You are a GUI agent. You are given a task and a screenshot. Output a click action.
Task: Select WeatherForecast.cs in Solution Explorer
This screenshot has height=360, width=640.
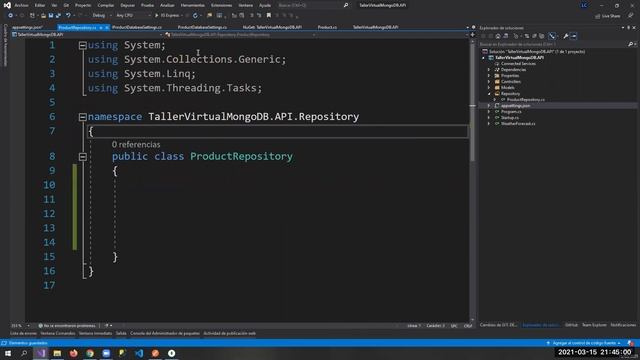(518, 124)
